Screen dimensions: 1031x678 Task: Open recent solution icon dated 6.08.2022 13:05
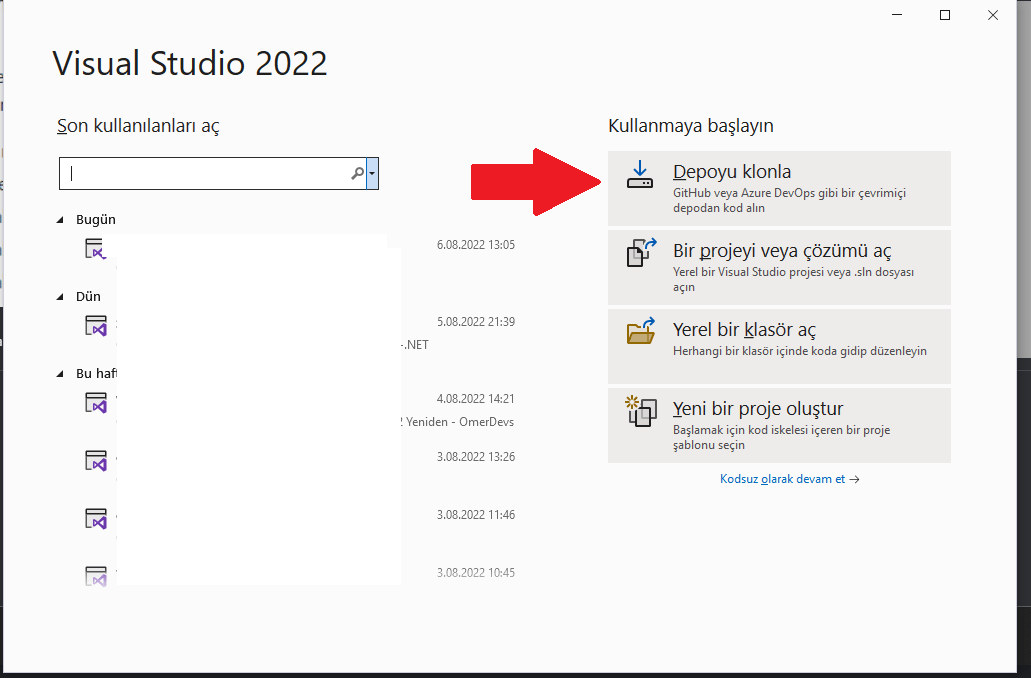point(95,249)
